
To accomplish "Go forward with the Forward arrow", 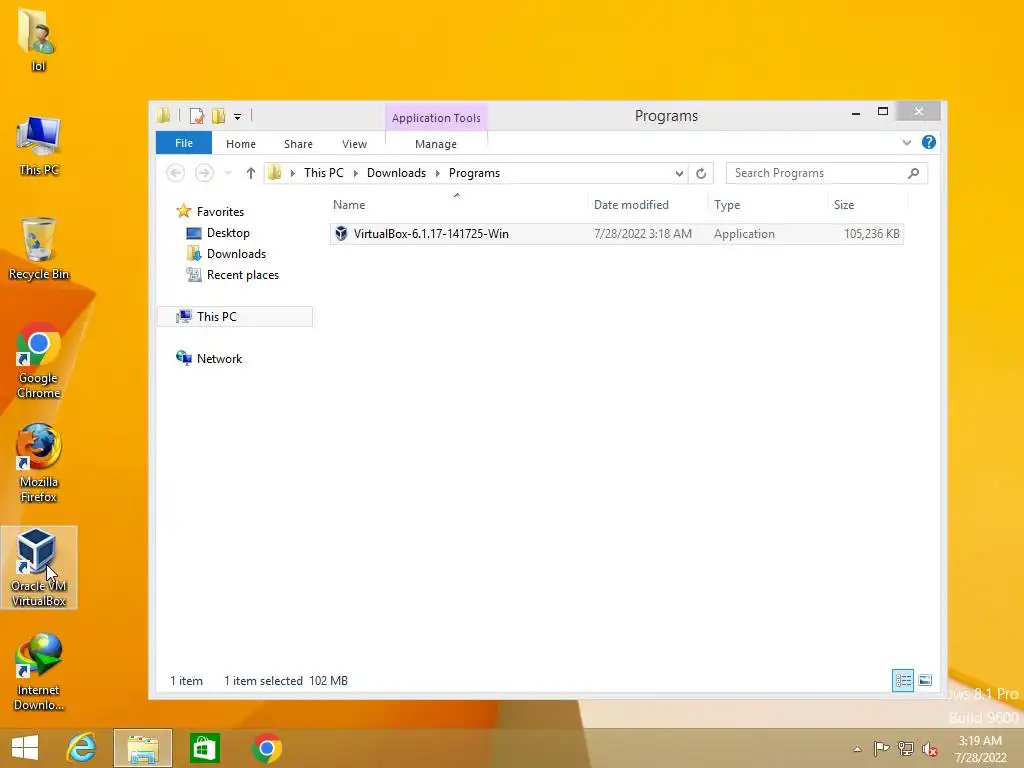I will pos(204,173).
